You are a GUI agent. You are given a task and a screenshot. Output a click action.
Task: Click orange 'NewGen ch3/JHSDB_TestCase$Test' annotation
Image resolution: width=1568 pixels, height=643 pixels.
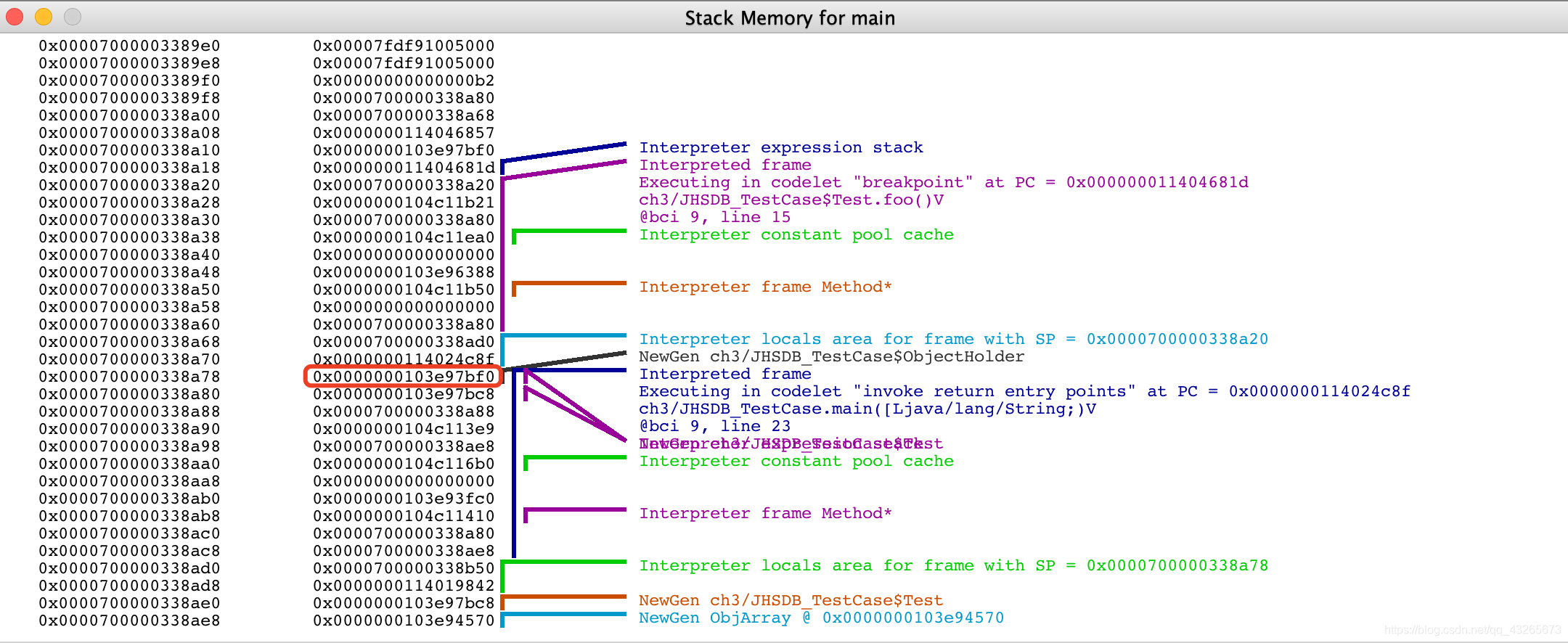point(791,600)
